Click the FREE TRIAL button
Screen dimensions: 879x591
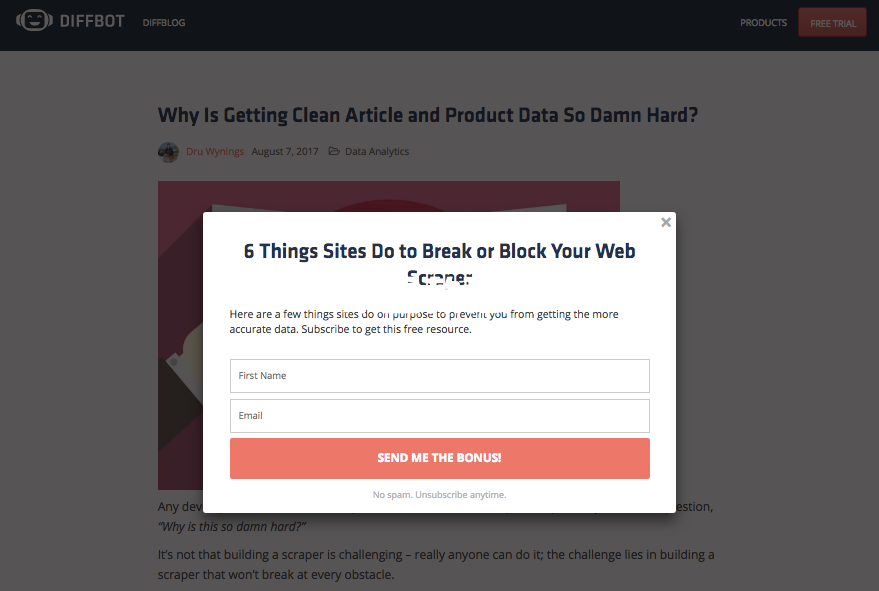pyautogui.click(x=832, y=23)
